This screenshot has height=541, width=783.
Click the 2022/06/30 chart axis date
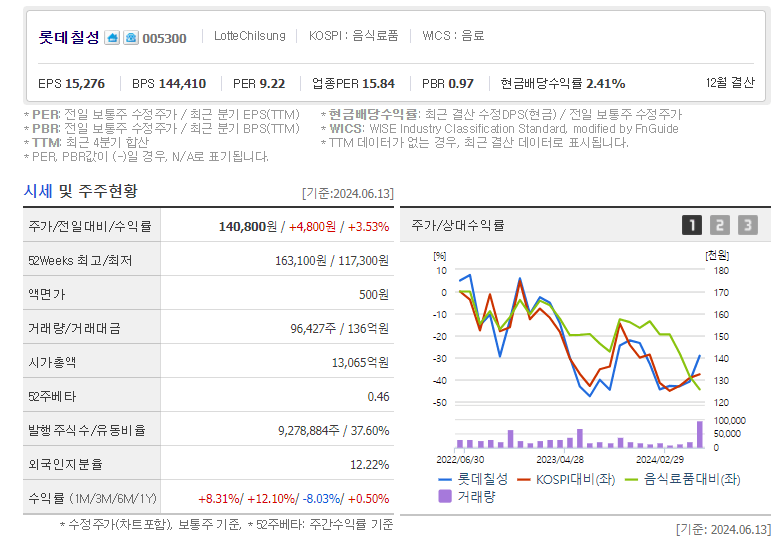click(x=460, y=460)
